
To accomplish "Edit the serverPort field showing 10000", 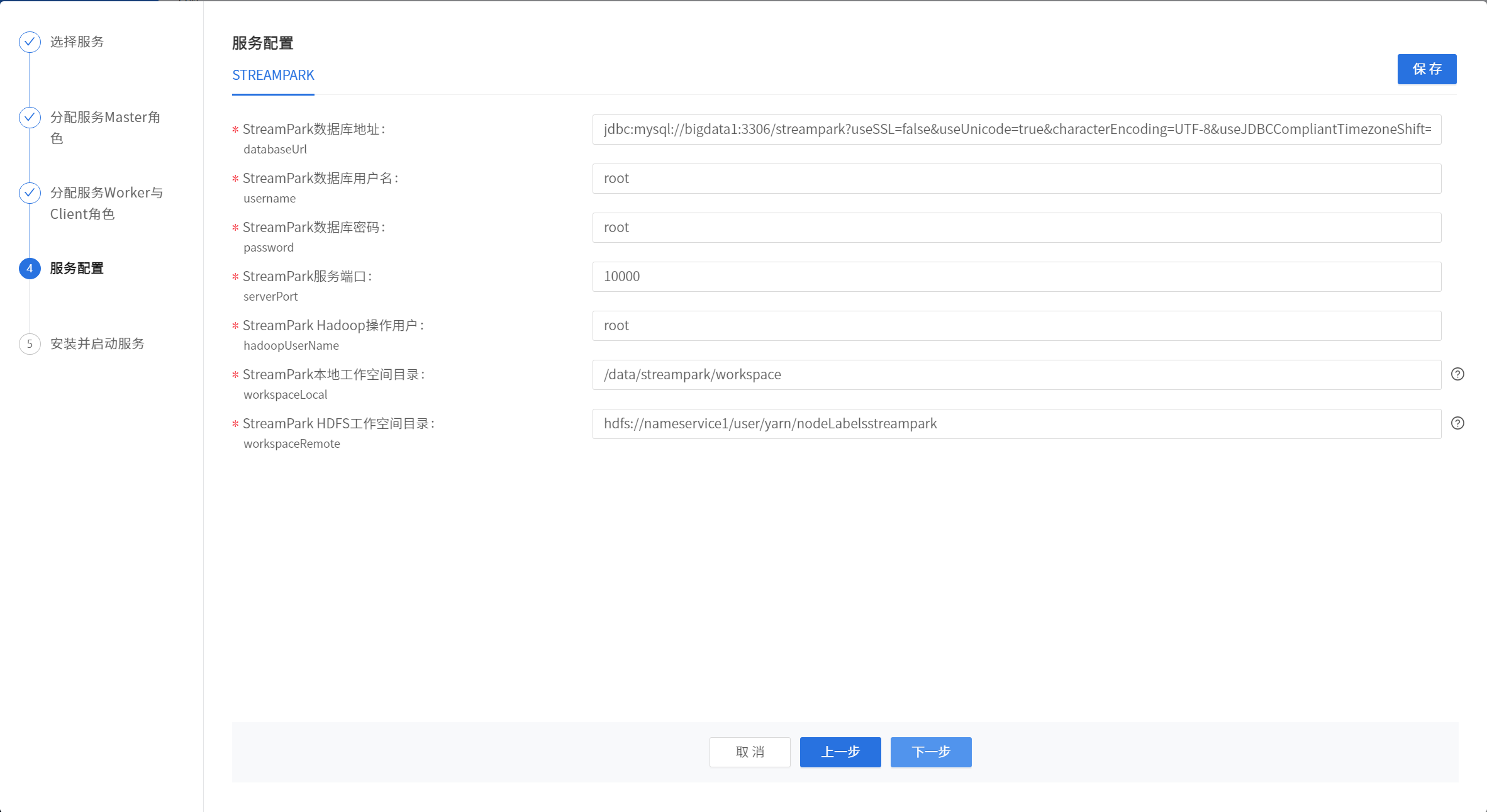I will click(1016, 277).
